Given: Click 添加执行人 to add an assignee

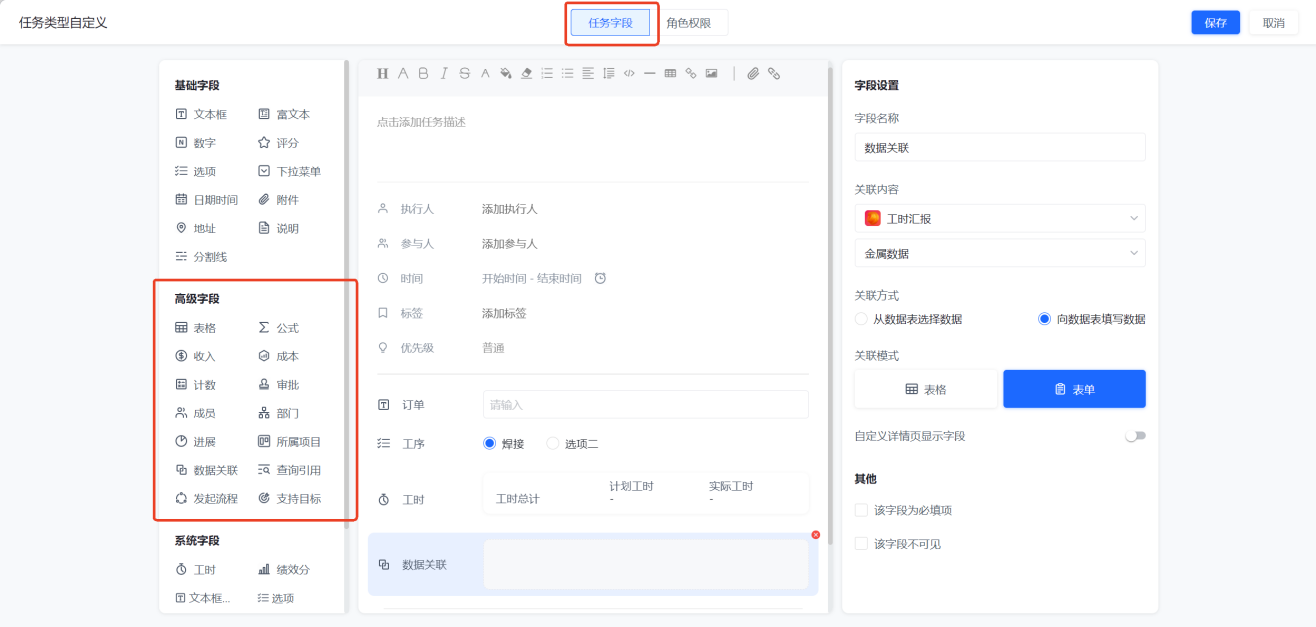Looking at the screenshot, I should tap(510, 209).
